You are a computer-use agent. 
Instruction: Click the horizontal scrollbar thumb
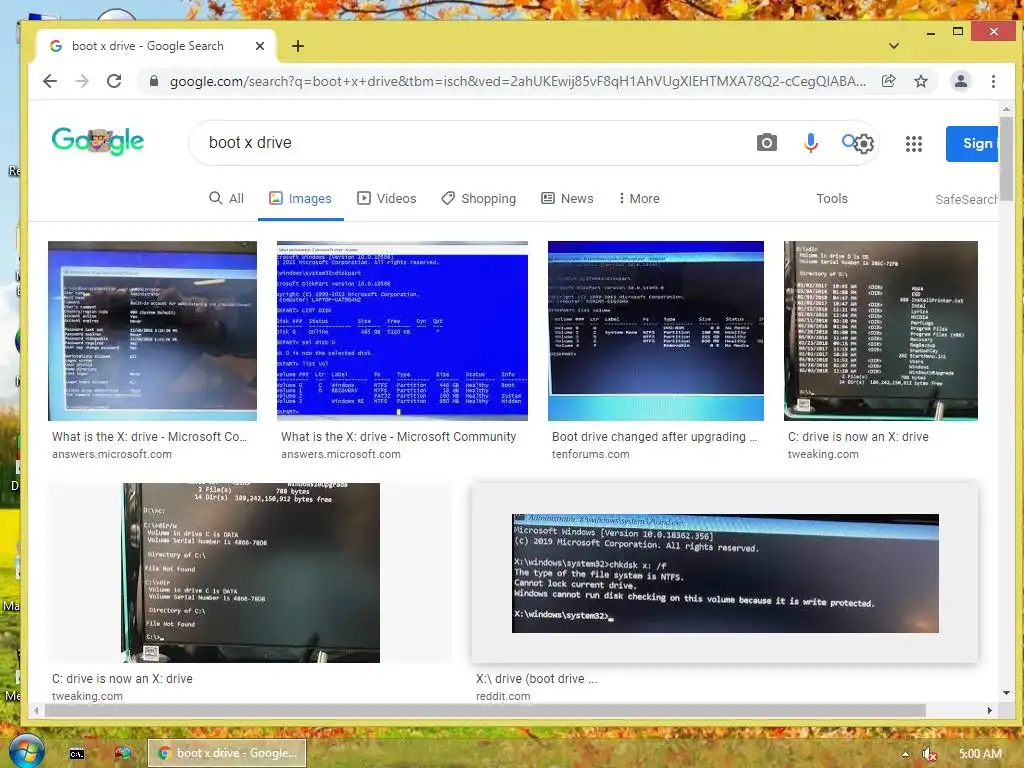pyautogui.click(x=485, y=711)
